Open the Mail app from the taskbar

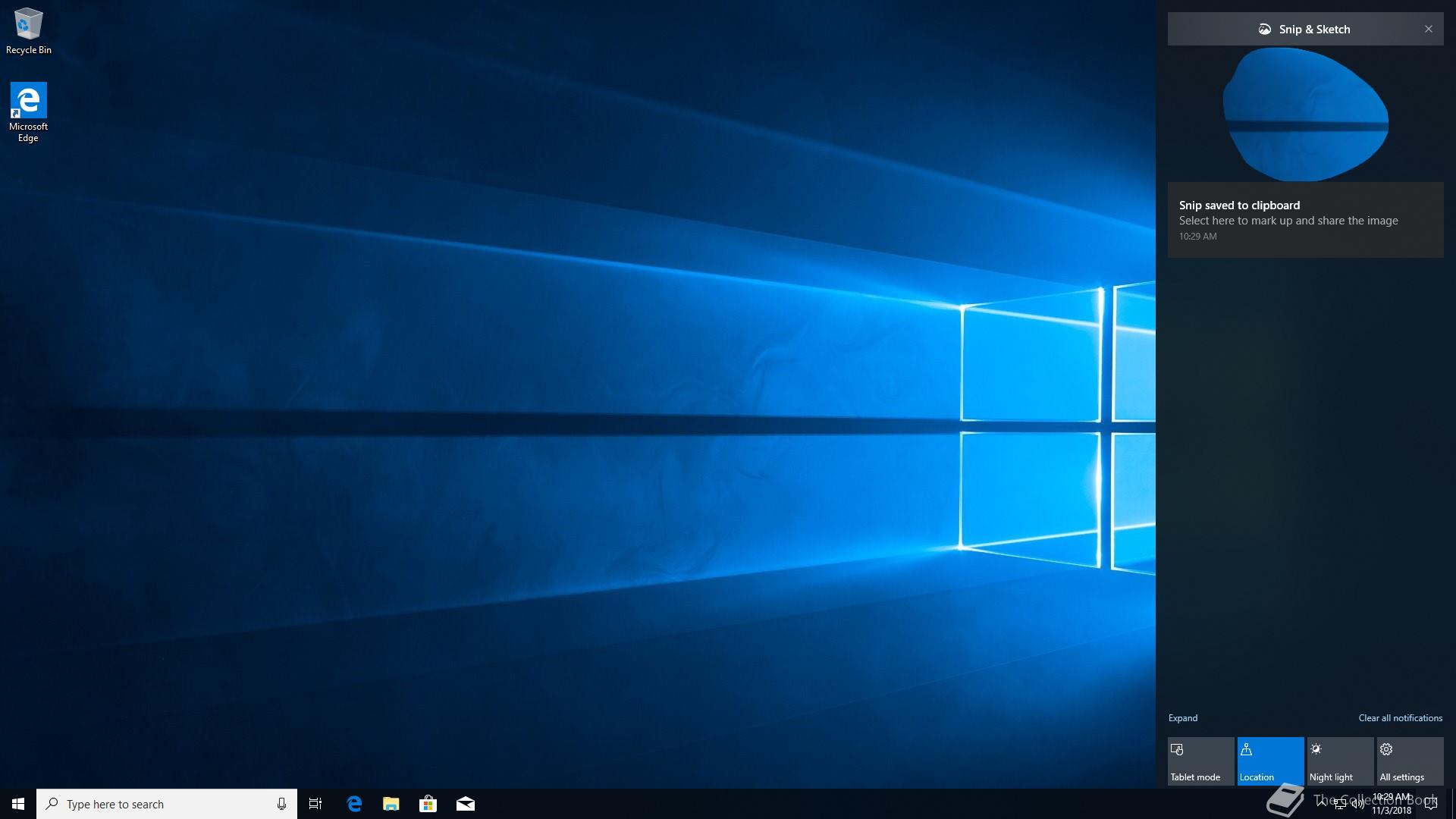point(466,804)
